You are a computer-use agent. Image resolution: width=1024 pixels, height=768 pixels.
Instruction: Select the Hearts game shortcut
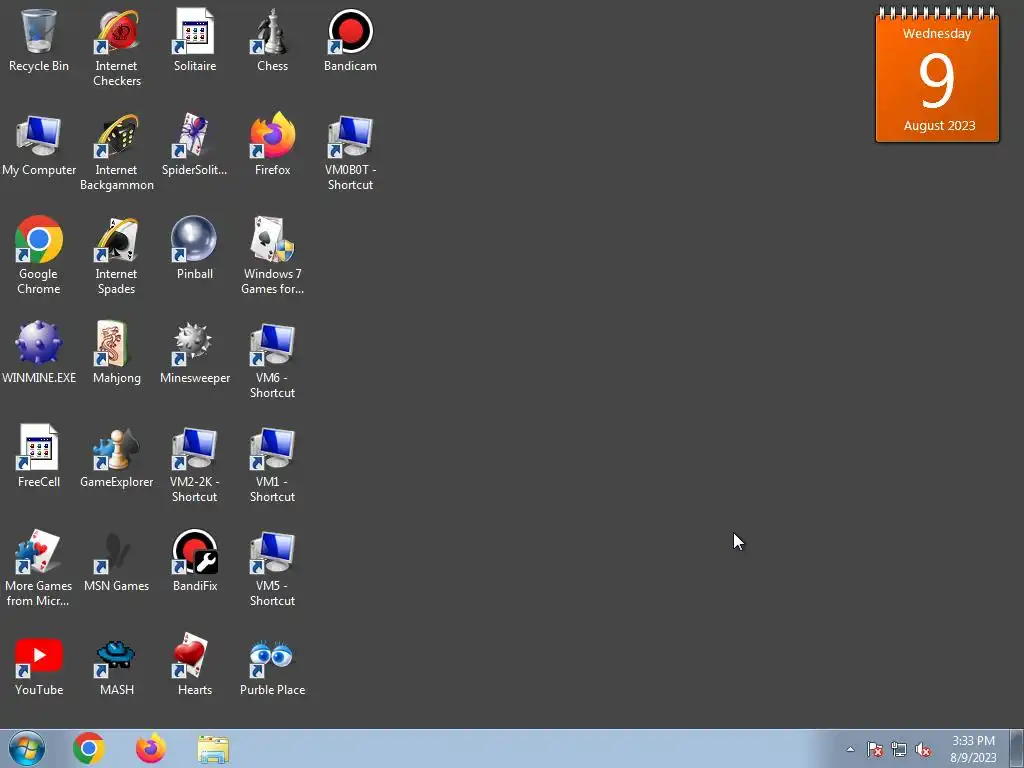(195, 664)
